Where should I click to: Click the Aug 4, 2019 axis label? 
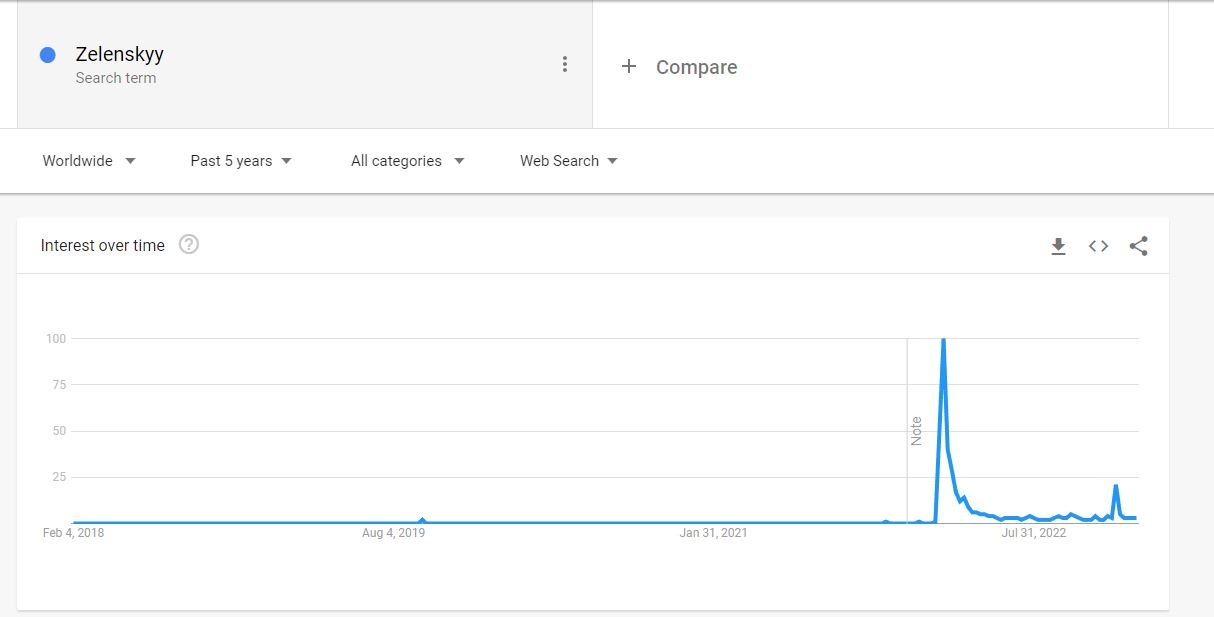[393, 533]
